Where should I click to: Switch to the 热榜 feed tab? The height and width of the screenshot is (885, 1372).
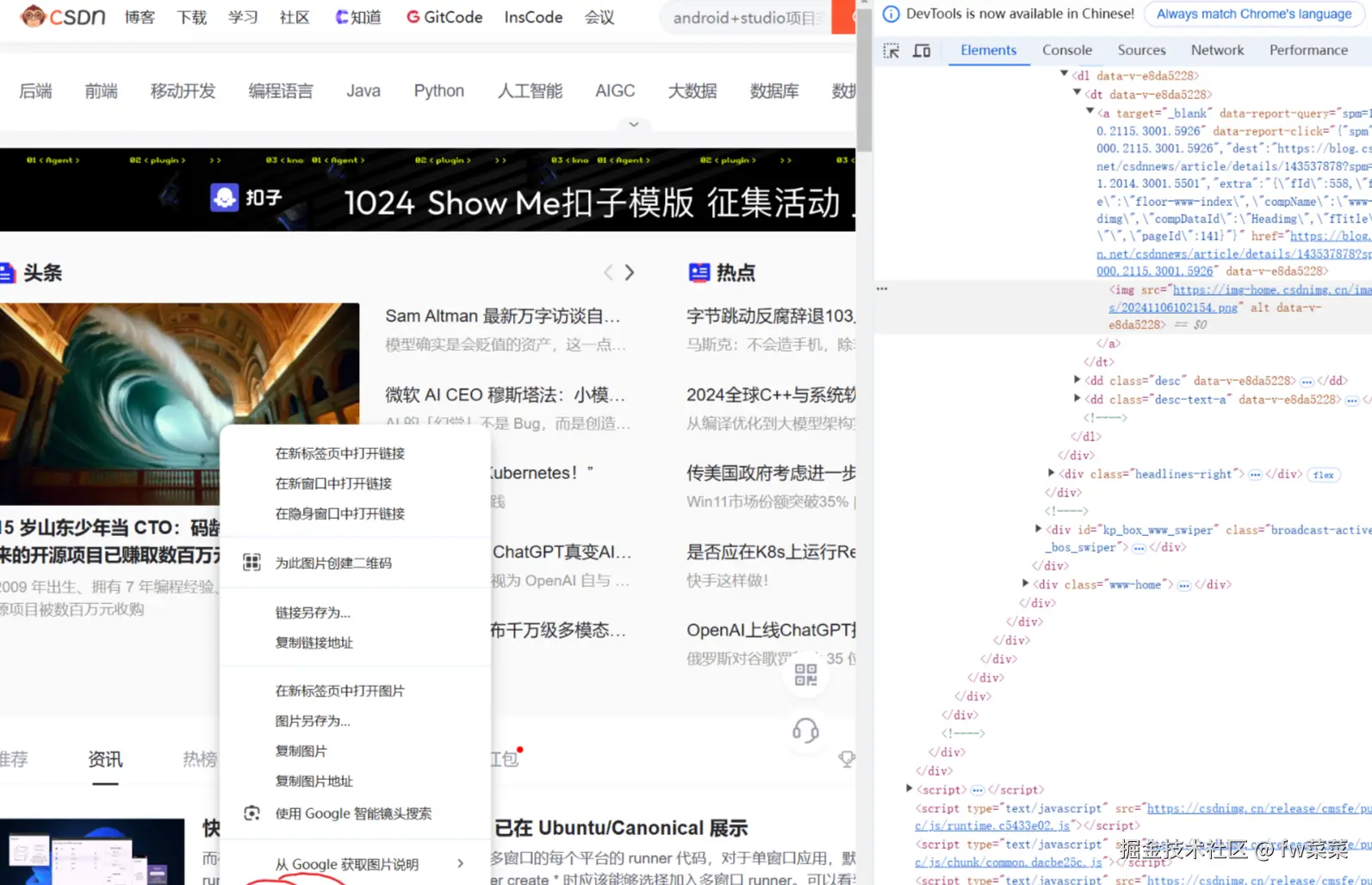tap(200, 759)
